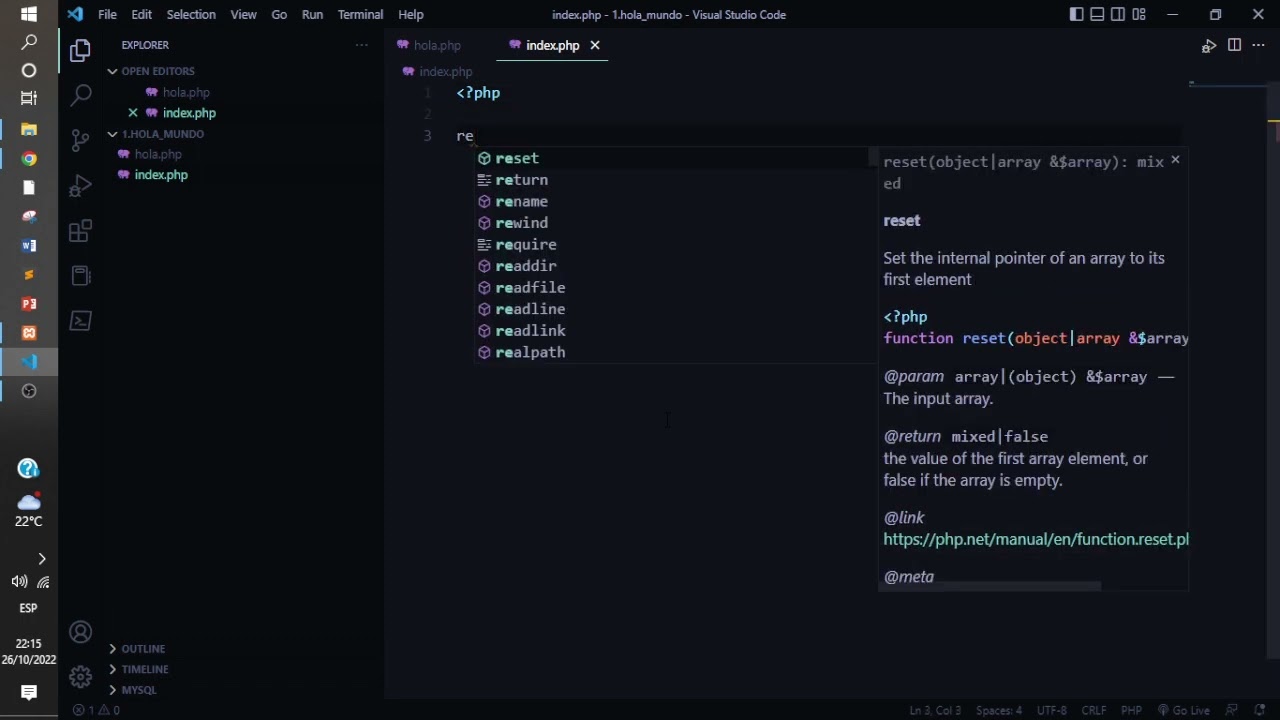Open the Manage gear menu
The width and height of the screenshot is (1280, 720).
pyautogui.click(x=81, y=677)
